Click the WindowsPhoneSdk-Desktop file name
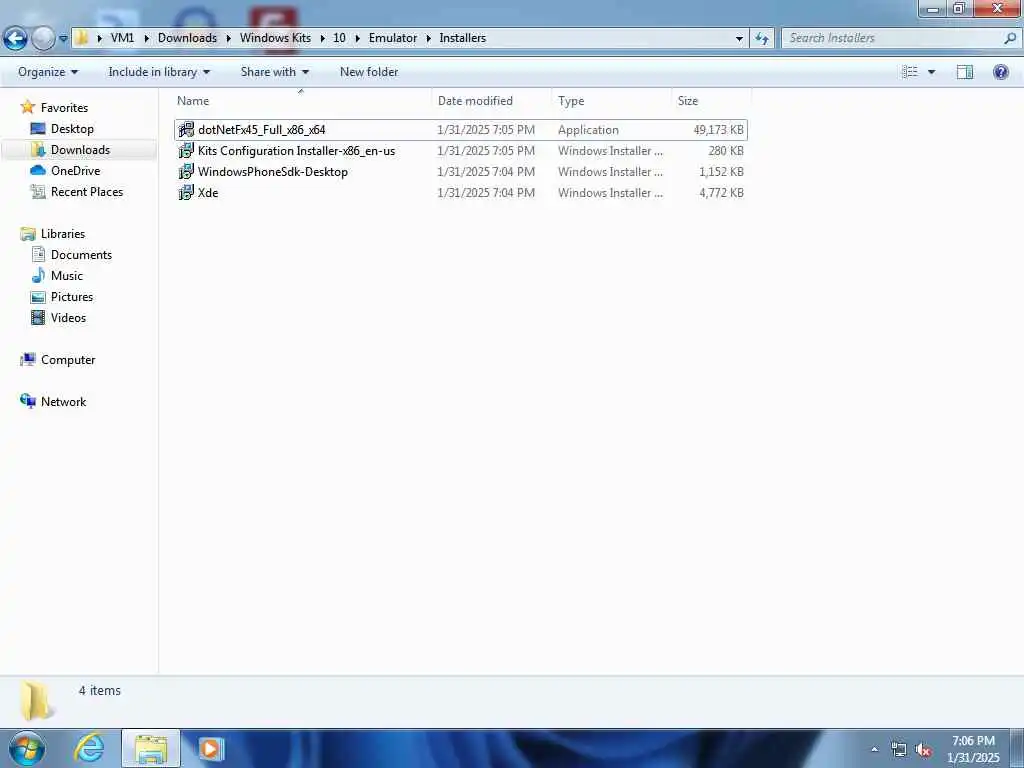The height and width of the screenshot is (768, 1024). (272, 172)
